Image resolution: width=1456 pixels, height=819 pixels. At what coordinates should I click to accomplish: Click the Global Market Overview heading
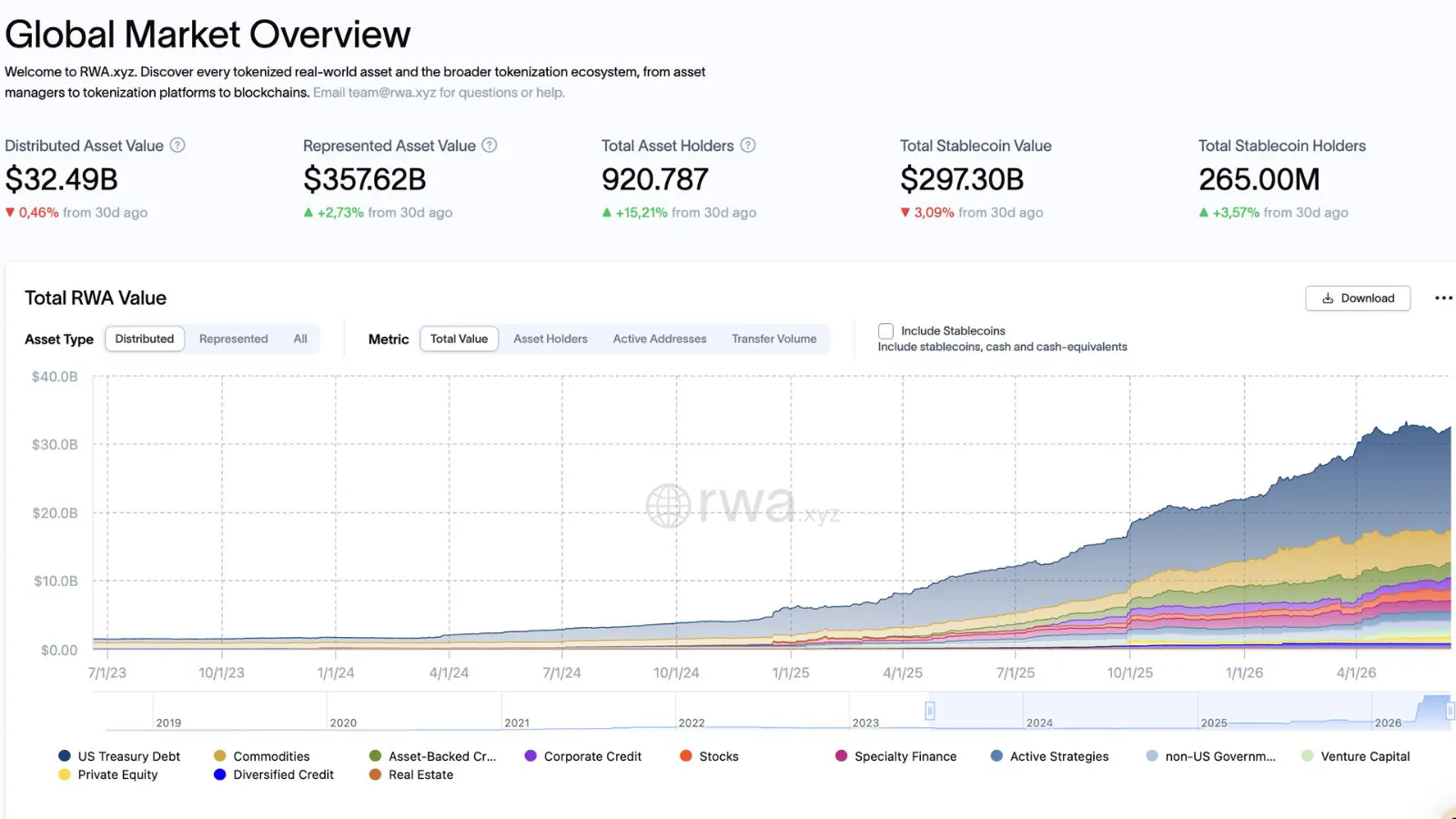(x=207, y=35)
